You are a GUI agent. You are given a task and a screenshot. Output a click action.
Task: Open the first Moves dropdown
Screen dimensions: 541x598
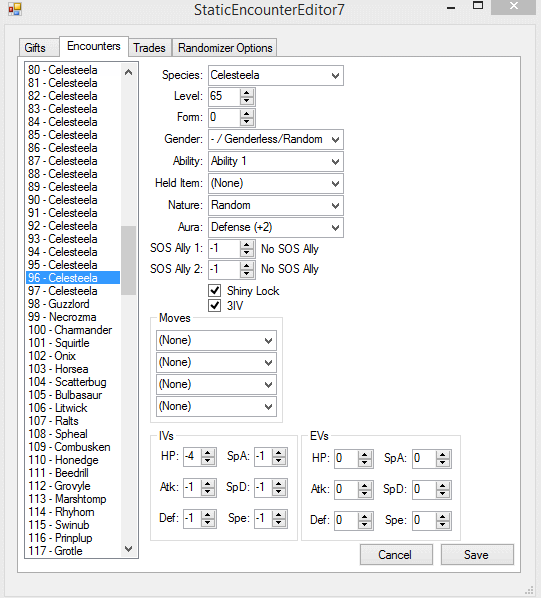click(x=216, y=341)
